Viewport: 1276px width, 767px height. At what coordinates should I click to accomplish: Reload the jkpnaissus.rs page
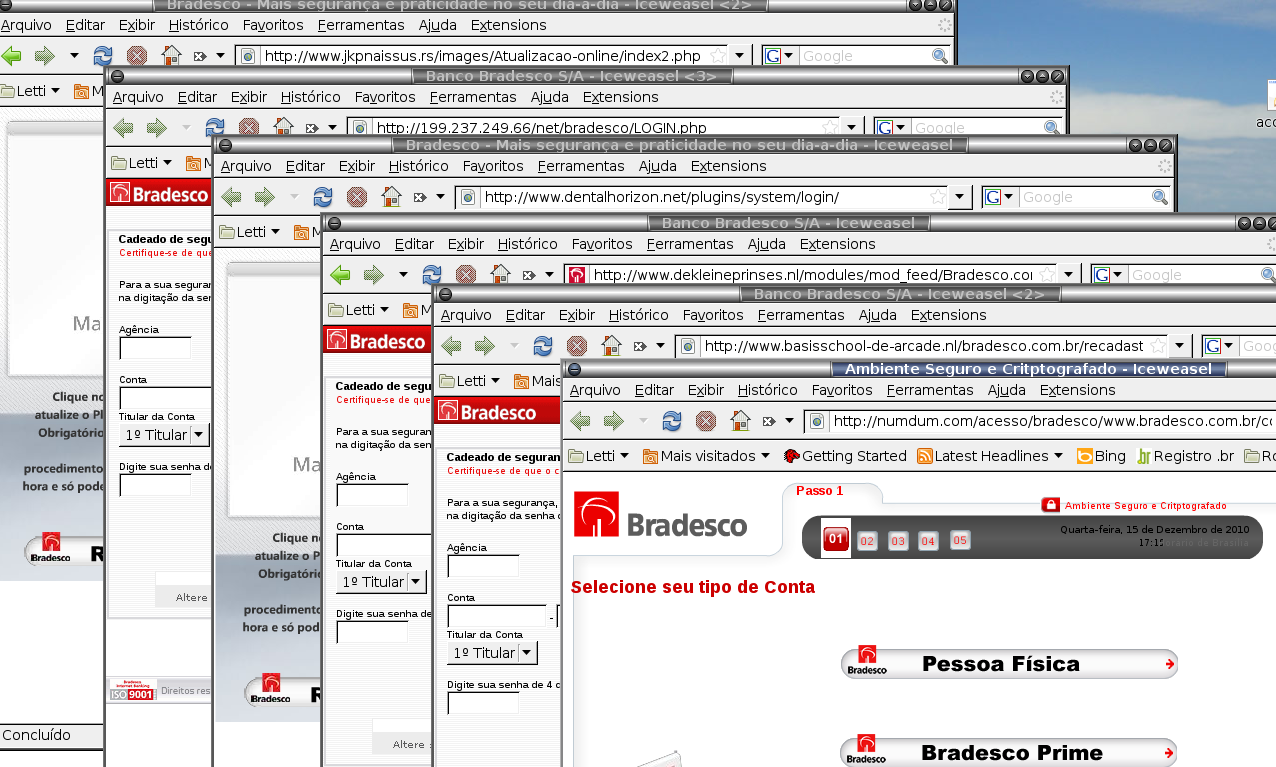pos(103,56)
